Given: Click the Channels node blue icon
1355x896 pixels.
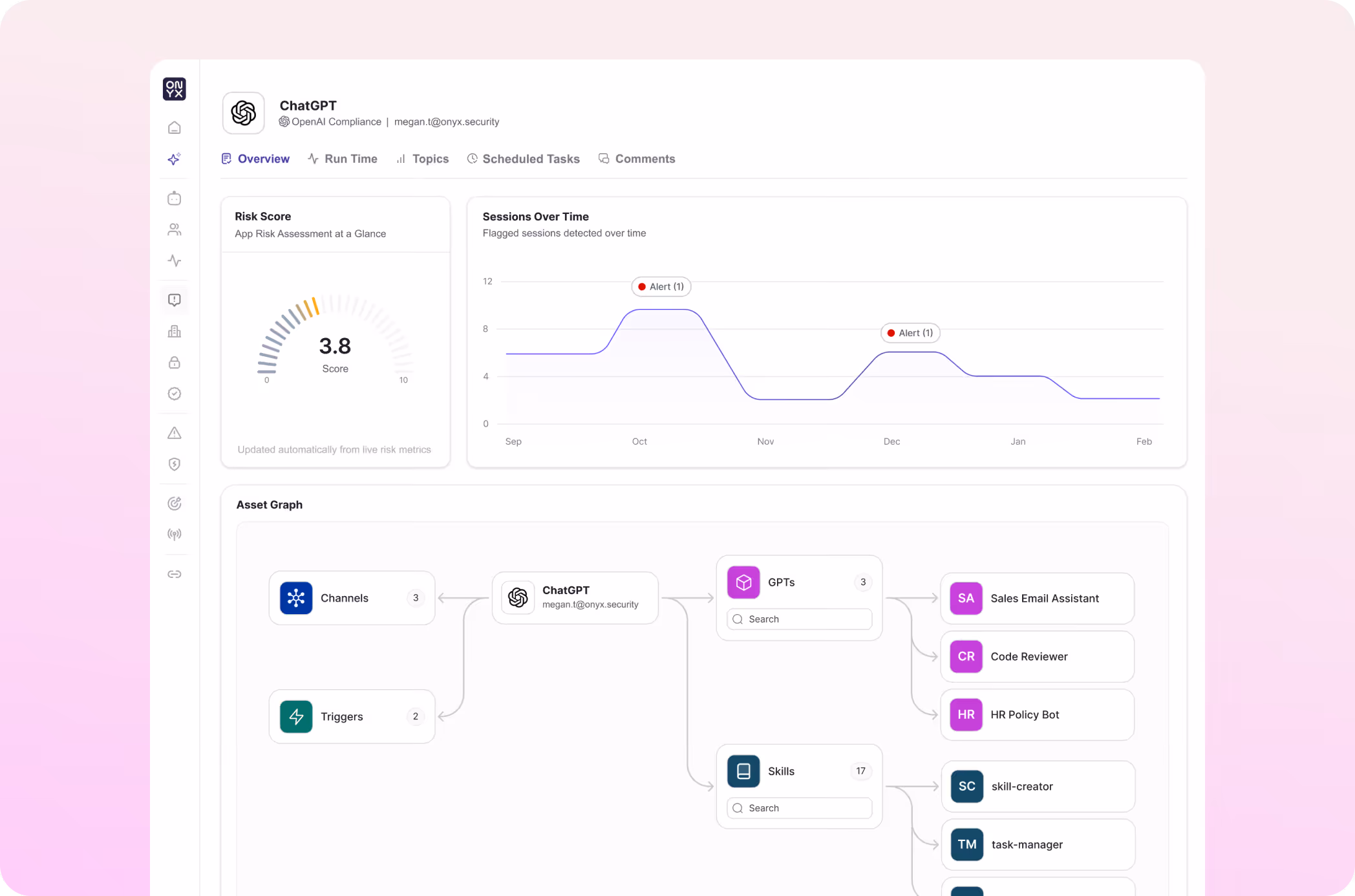Looking at the screenshot, I should pyautogui.click(x=296, y=598).
